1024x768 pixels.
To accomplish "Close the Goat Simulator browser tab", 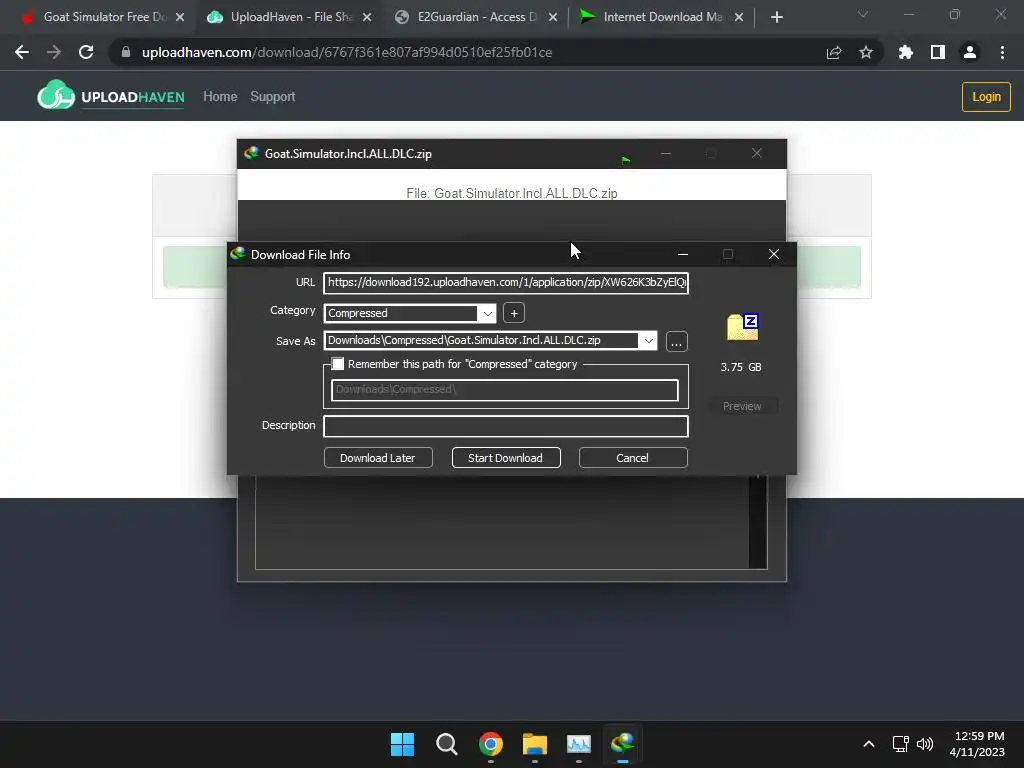I will pyautogui.click(x=180, y=17).
